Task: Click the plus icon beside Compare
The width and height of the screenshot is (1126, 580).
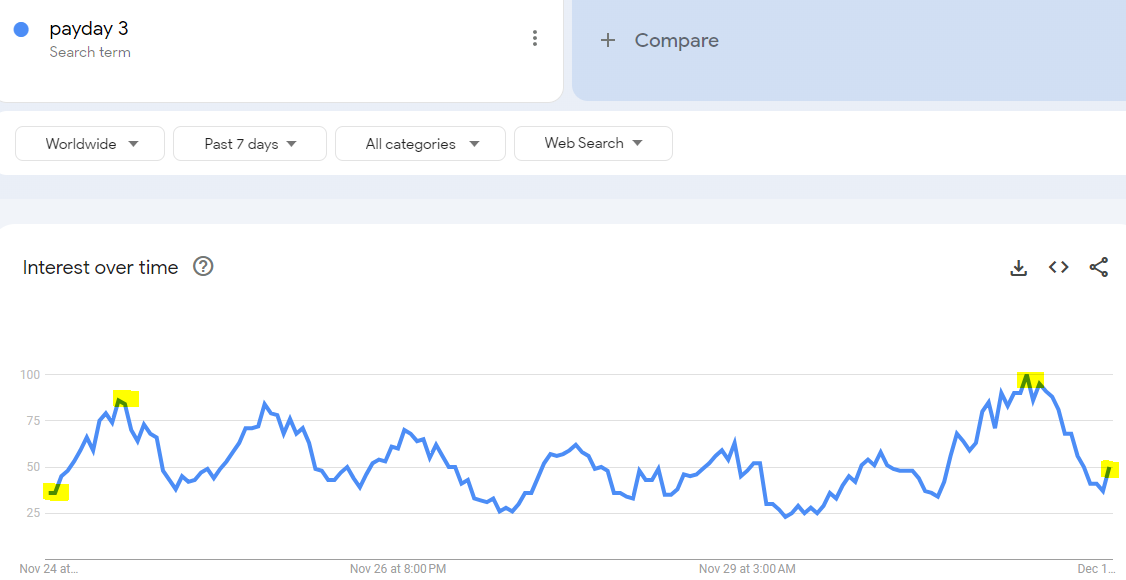Action: point(608,40)
